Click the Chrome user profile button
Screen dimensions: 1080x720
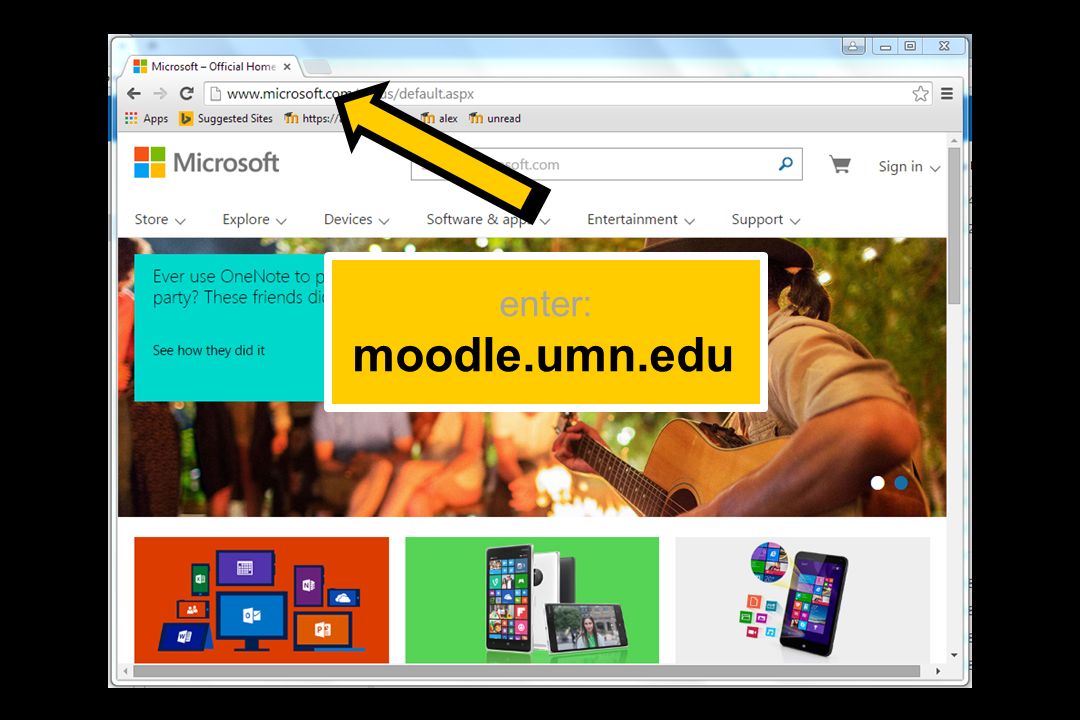coord(853,46)
